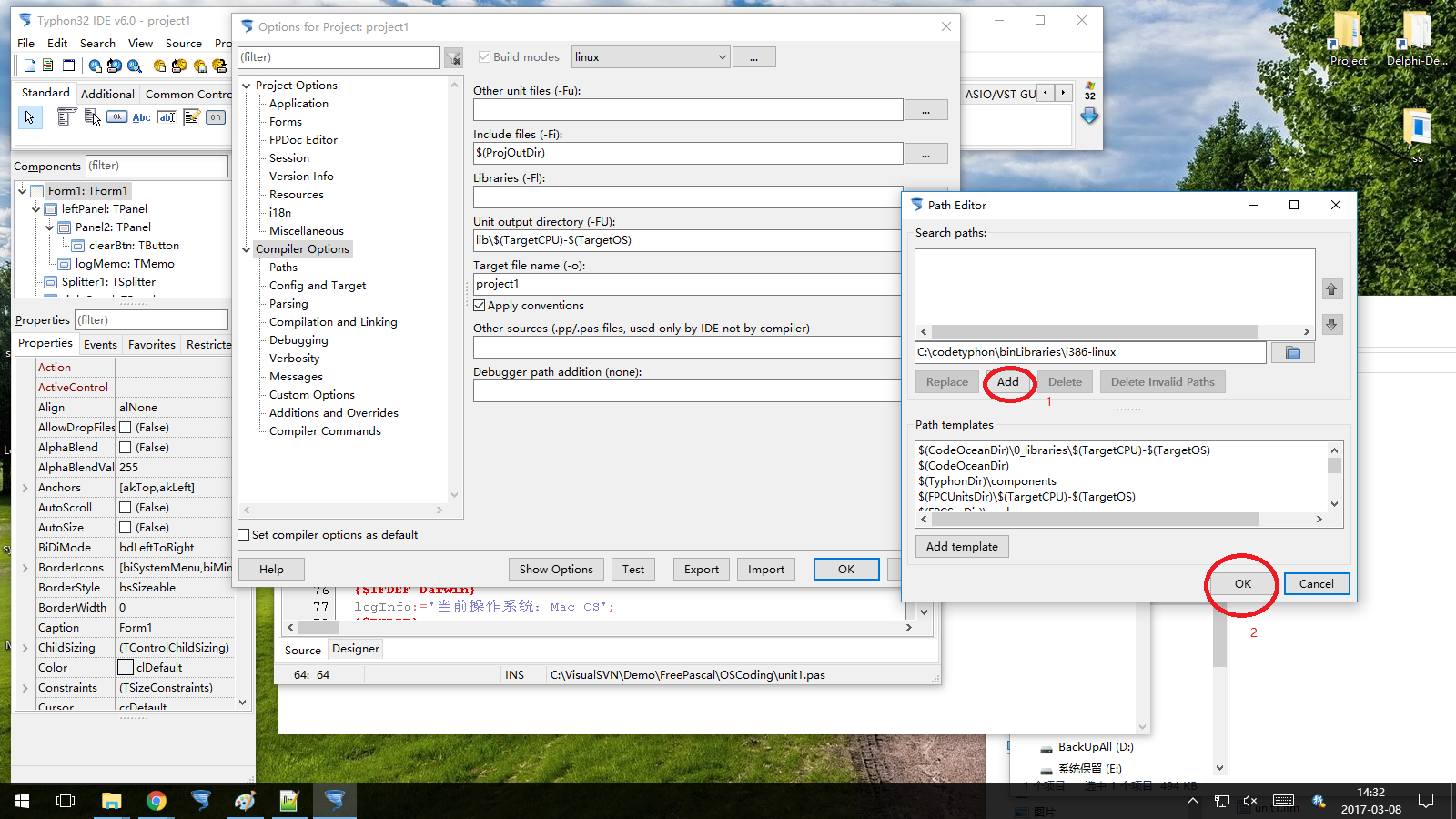Switch to the Events tab

[100, 345]
